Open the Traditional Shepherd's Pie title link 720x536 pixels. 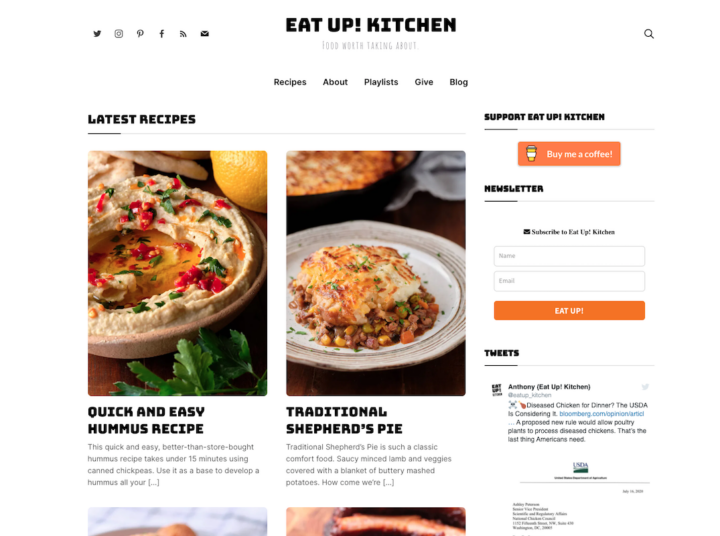point(344,420)
